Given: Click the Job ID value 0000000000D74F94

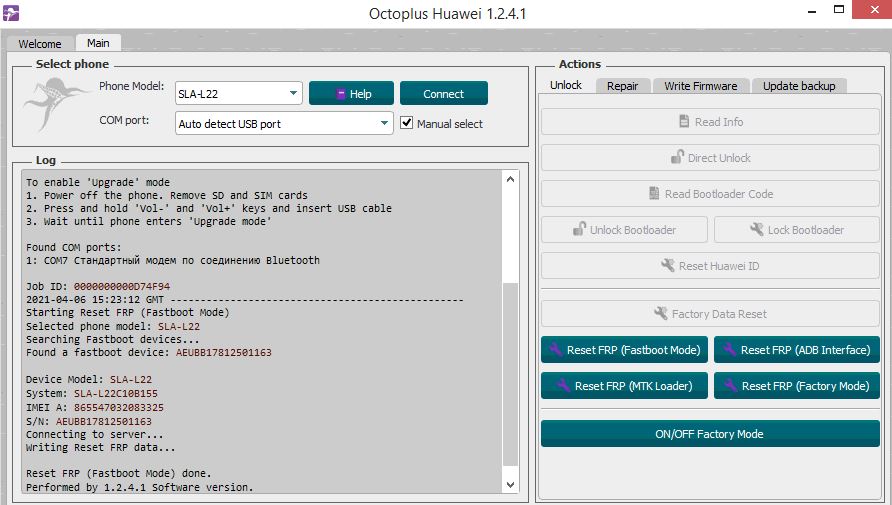Looking at the screenshot, I should tap(122, 286).
